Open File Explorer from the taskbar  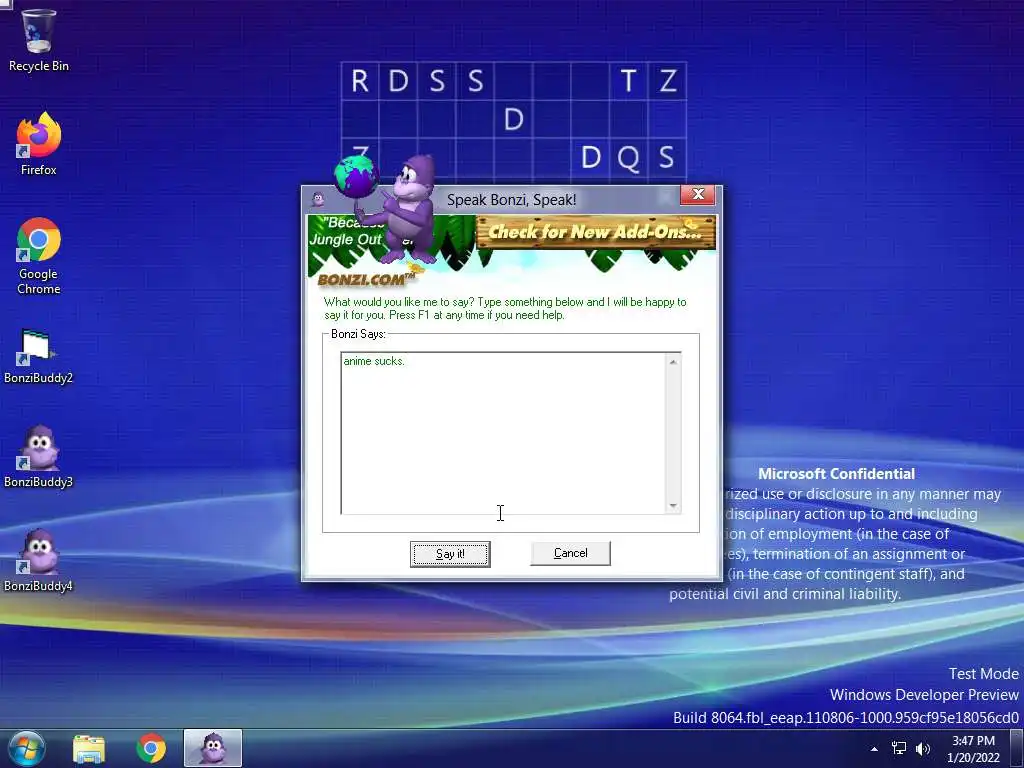click(89, 748)
